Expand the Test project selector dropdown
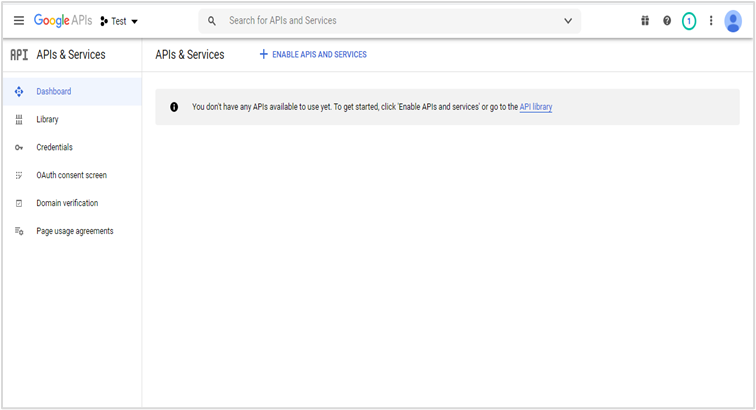This screenshot has width=756, height=410. tap(120, 21)
